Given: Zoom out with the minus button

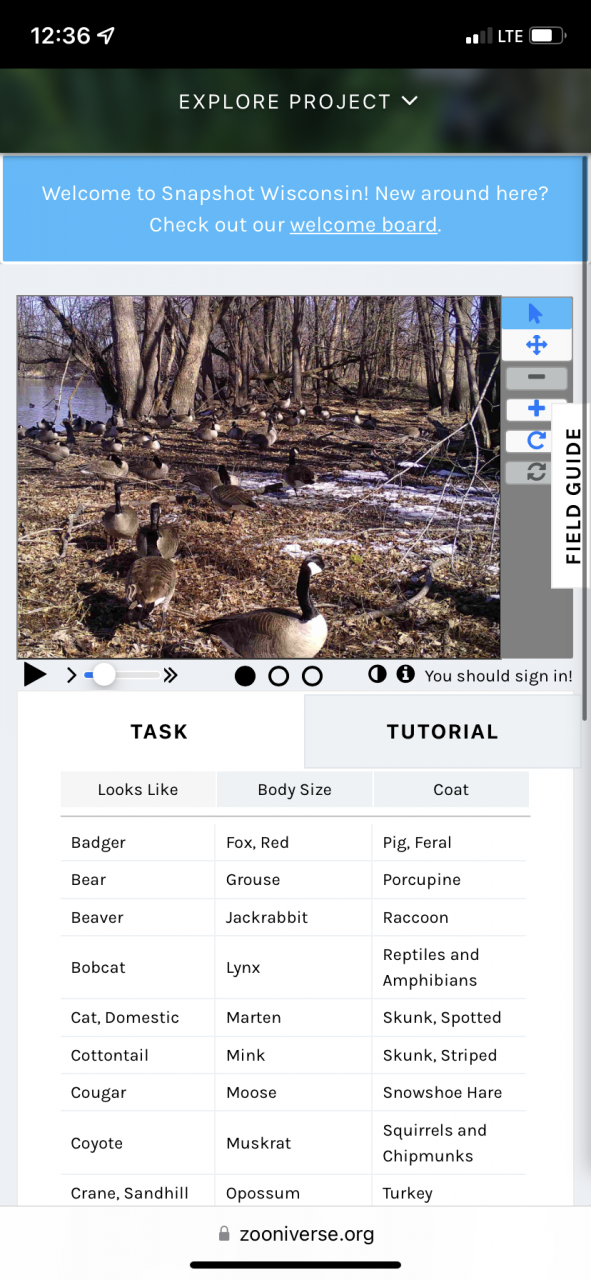Looking at the screenshot, I should pyautogui.click(x=536, y=378).
